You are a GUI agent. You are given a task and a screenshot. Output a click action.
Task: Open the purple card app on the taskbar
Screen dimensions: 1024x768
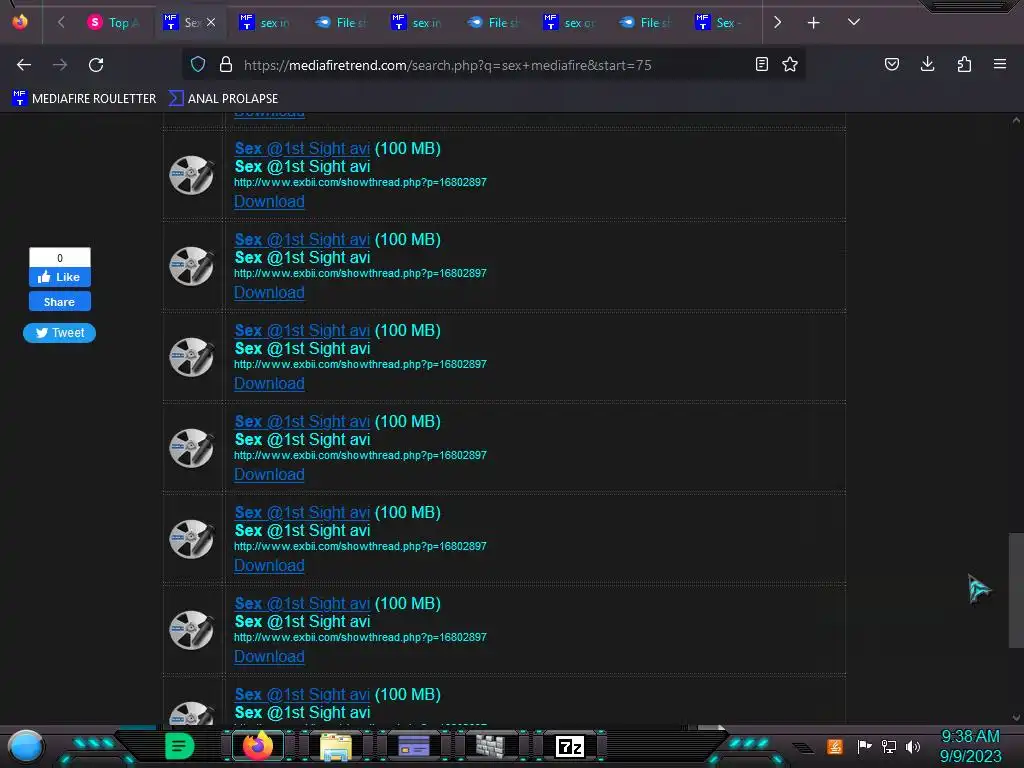(x=413, y=746)
